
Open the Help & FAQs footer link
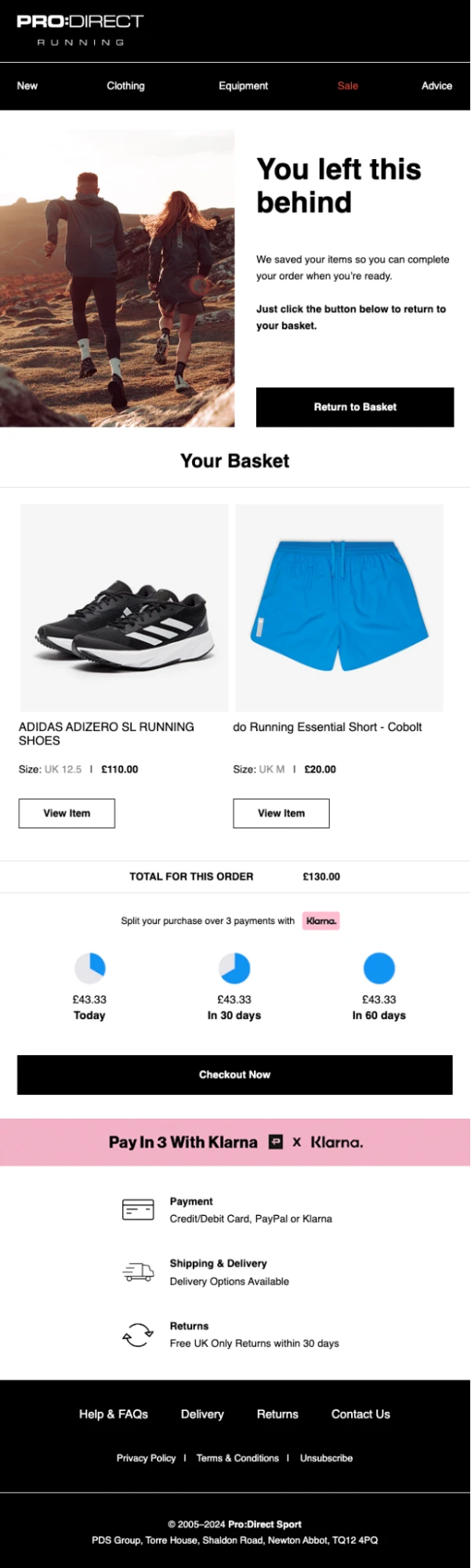[114, 1414]
